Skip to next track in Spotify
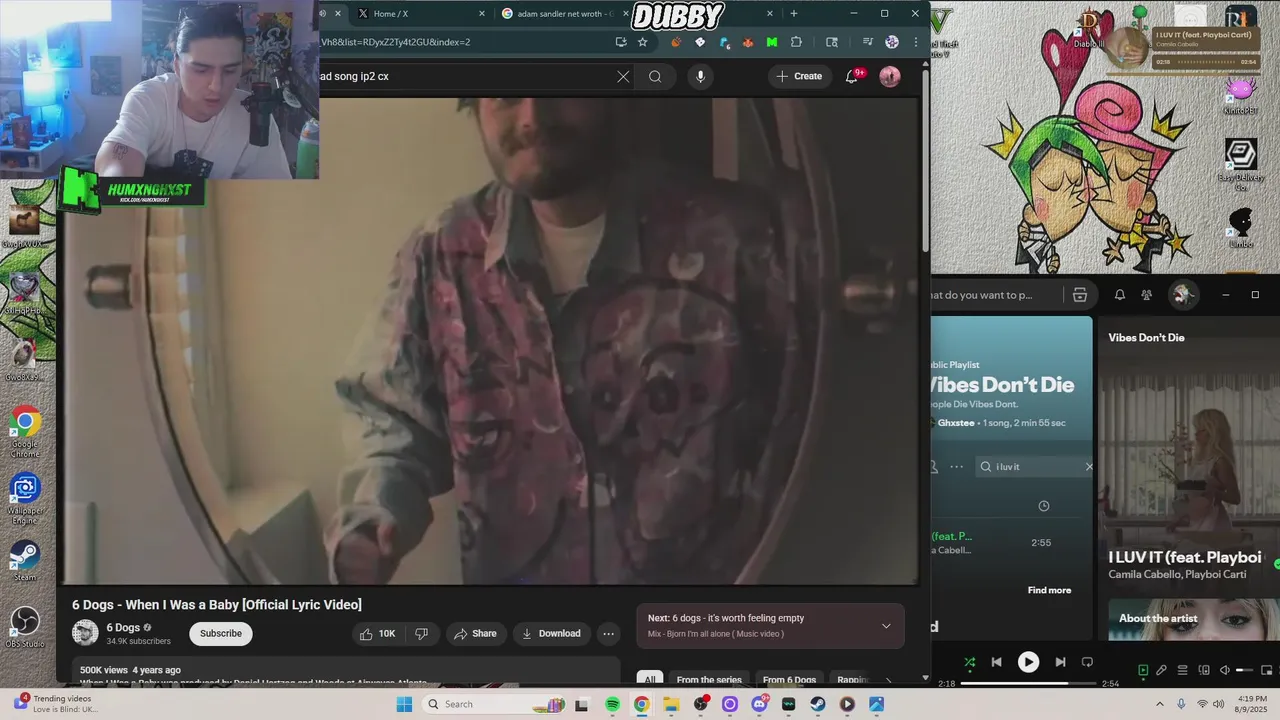 1060,662
